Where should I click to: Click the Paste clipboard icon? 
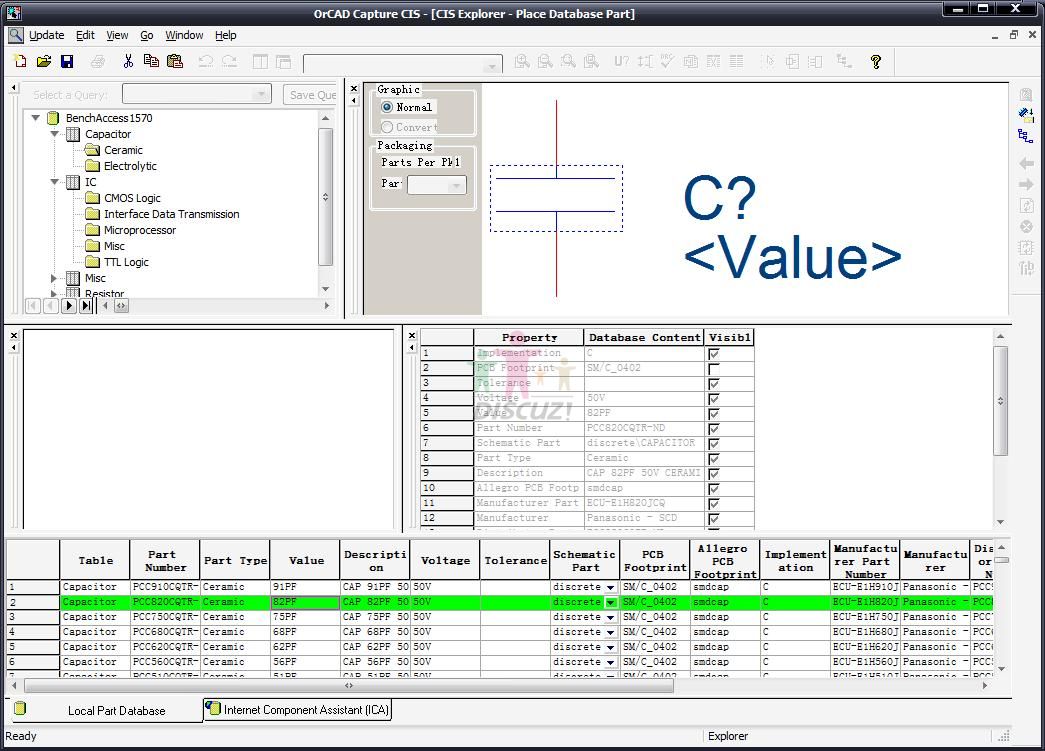click(x=175, y=62)
